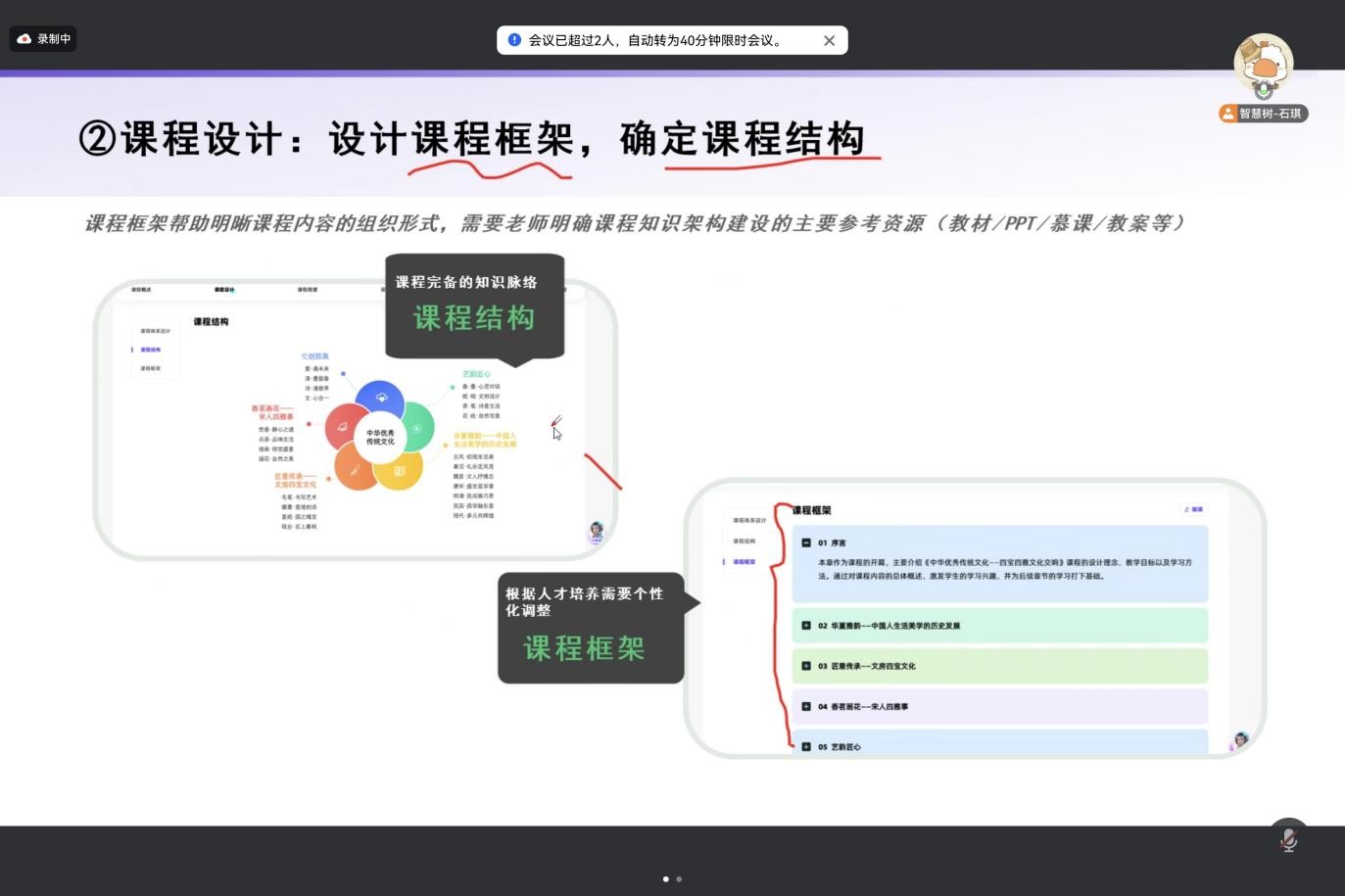Screen dimensions: 1345x896
Task: Dismiss the 40-minute meeting limit notification
Action: [829, 40]
